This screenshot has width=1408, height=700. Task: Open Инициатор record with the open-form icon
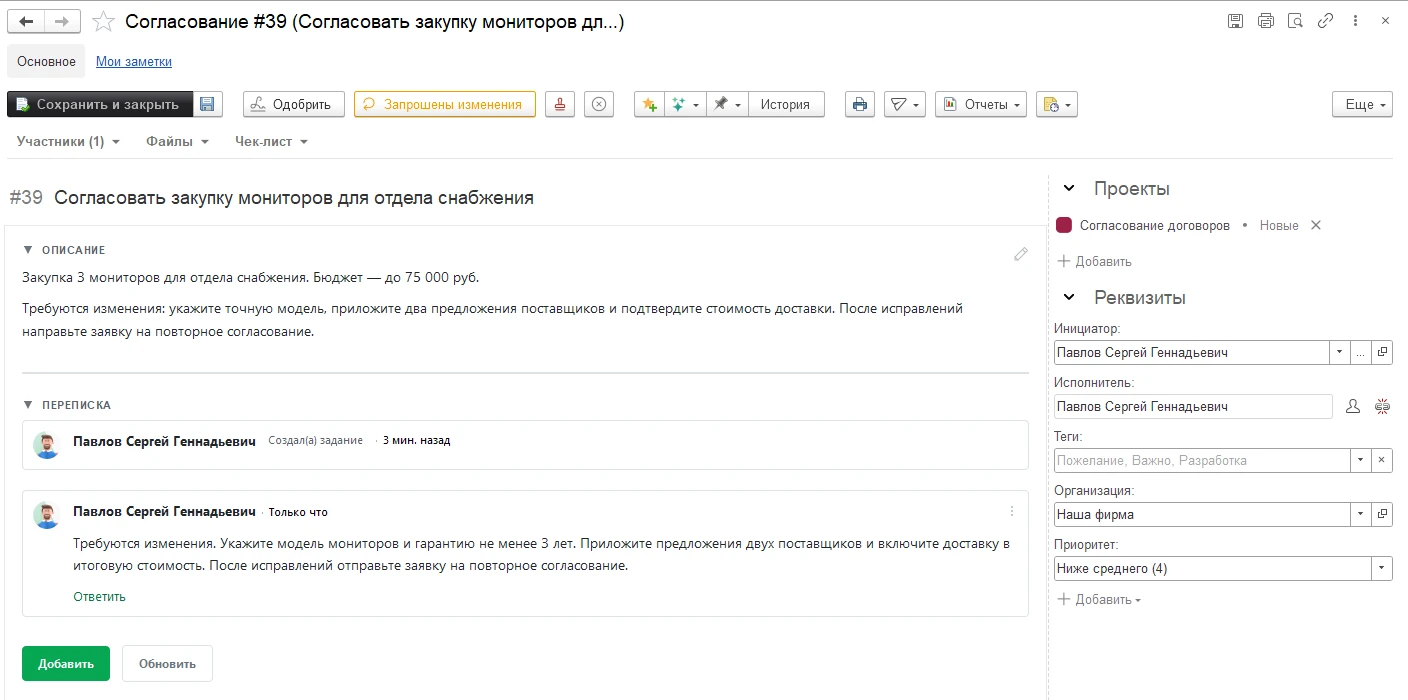(1382, 352)
